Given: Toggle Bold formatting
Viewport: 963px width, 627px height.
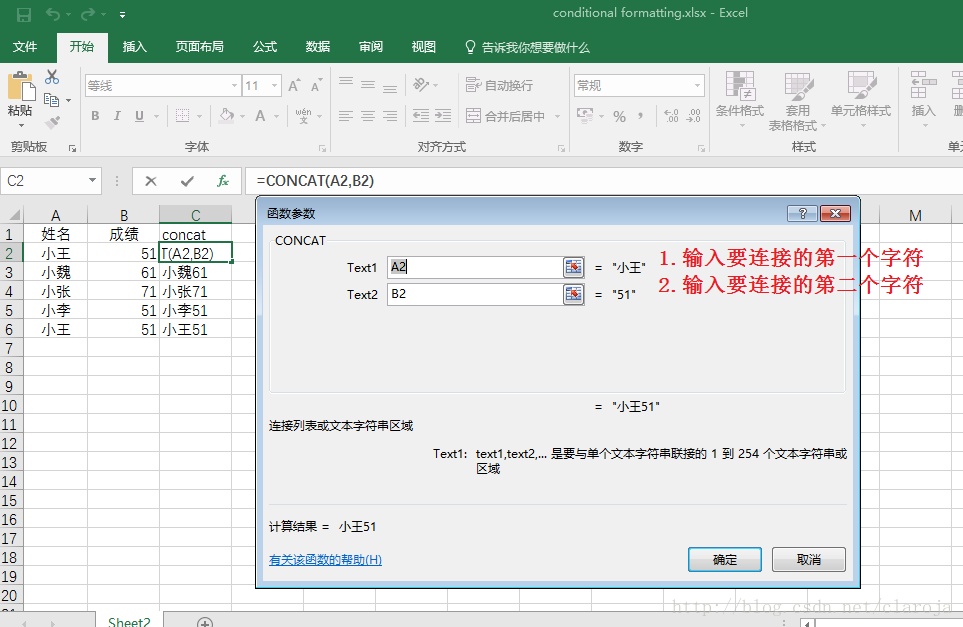Looking at the screenshot, I should coord(95,115).
